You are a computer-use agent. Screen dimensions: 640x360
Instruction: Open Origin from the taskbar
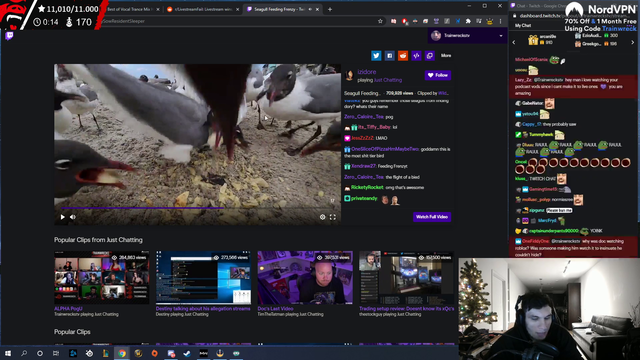(x=154, y=353)
